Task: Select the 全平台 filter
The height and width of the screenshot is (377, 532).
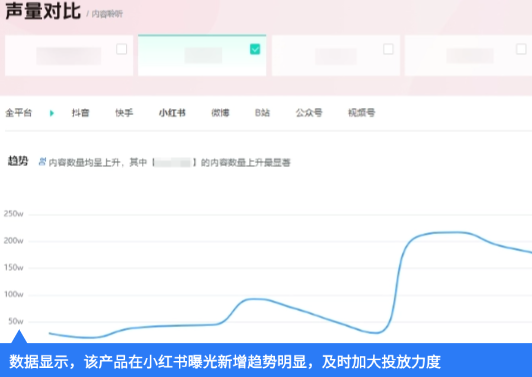Action: [x=19, y=113]
